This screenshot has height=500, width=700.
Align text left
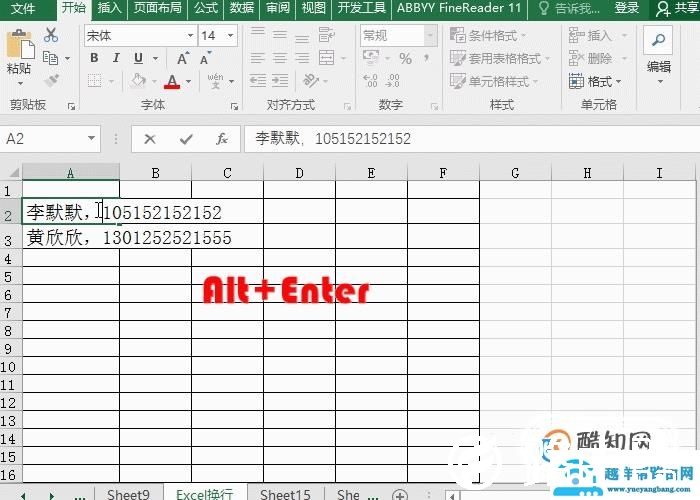(258, 58)
